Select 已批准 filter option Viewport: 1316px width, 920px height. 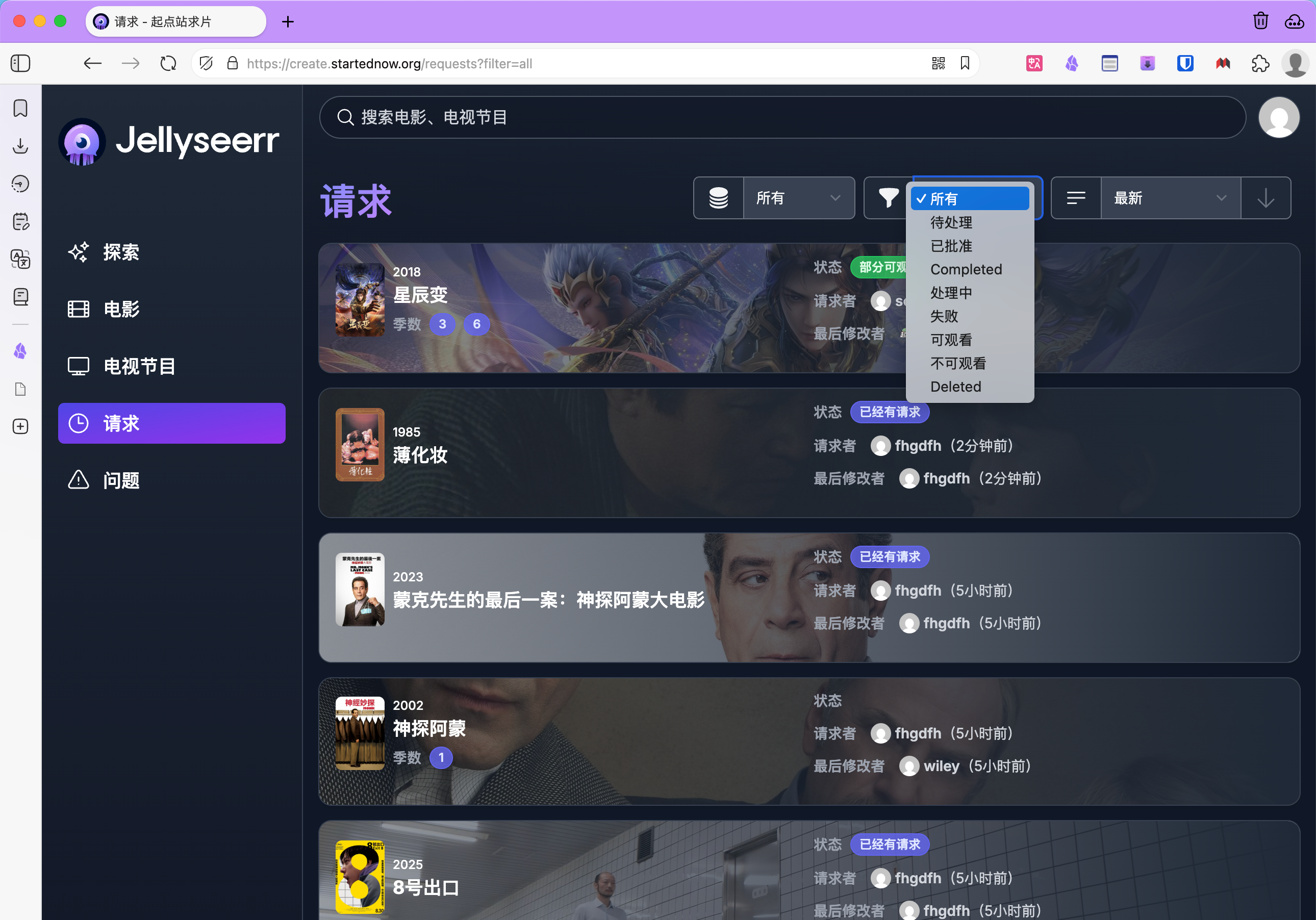point(969,246)
